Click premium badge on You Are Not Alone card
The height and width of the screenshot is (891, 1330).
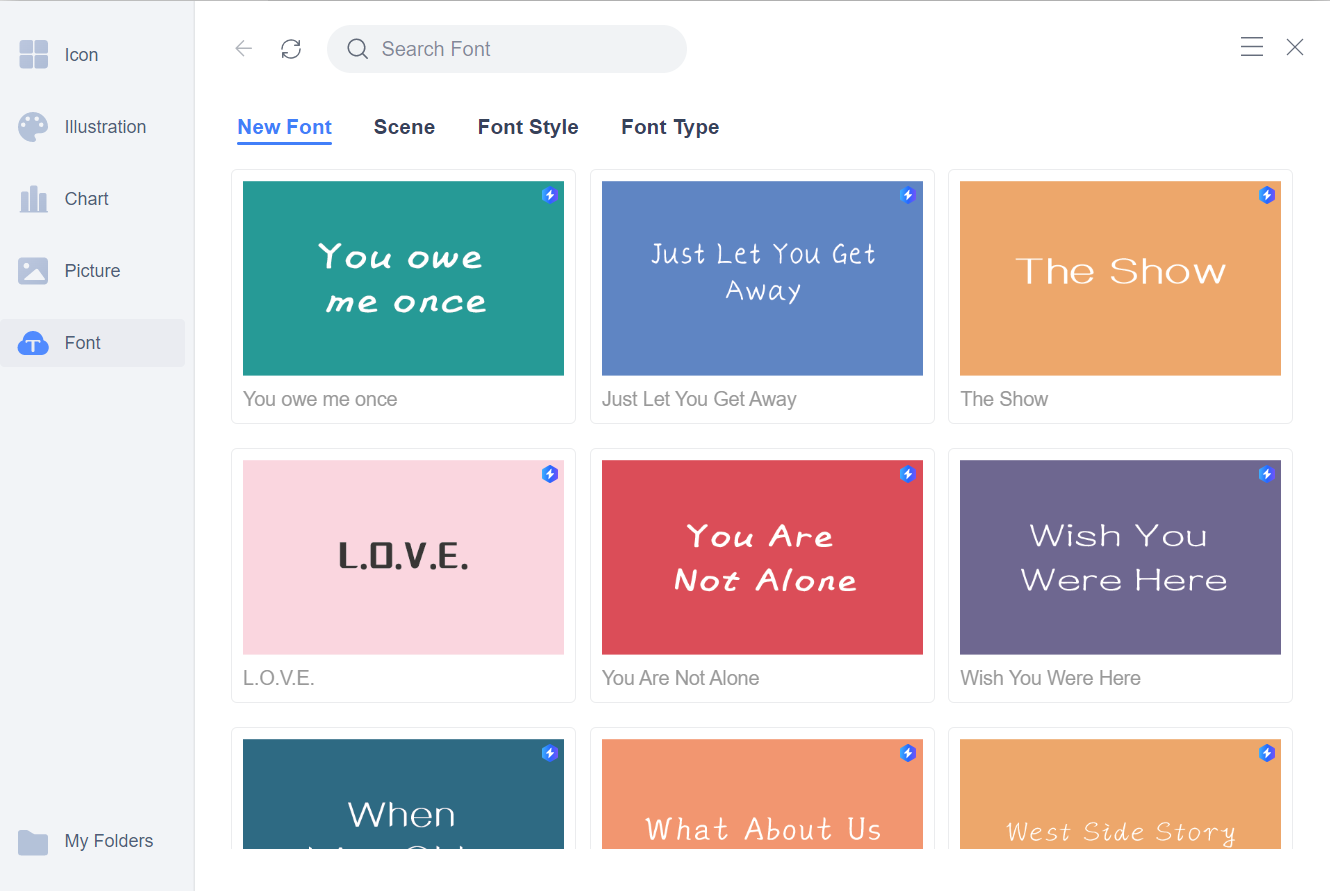(x=908, y=474)
